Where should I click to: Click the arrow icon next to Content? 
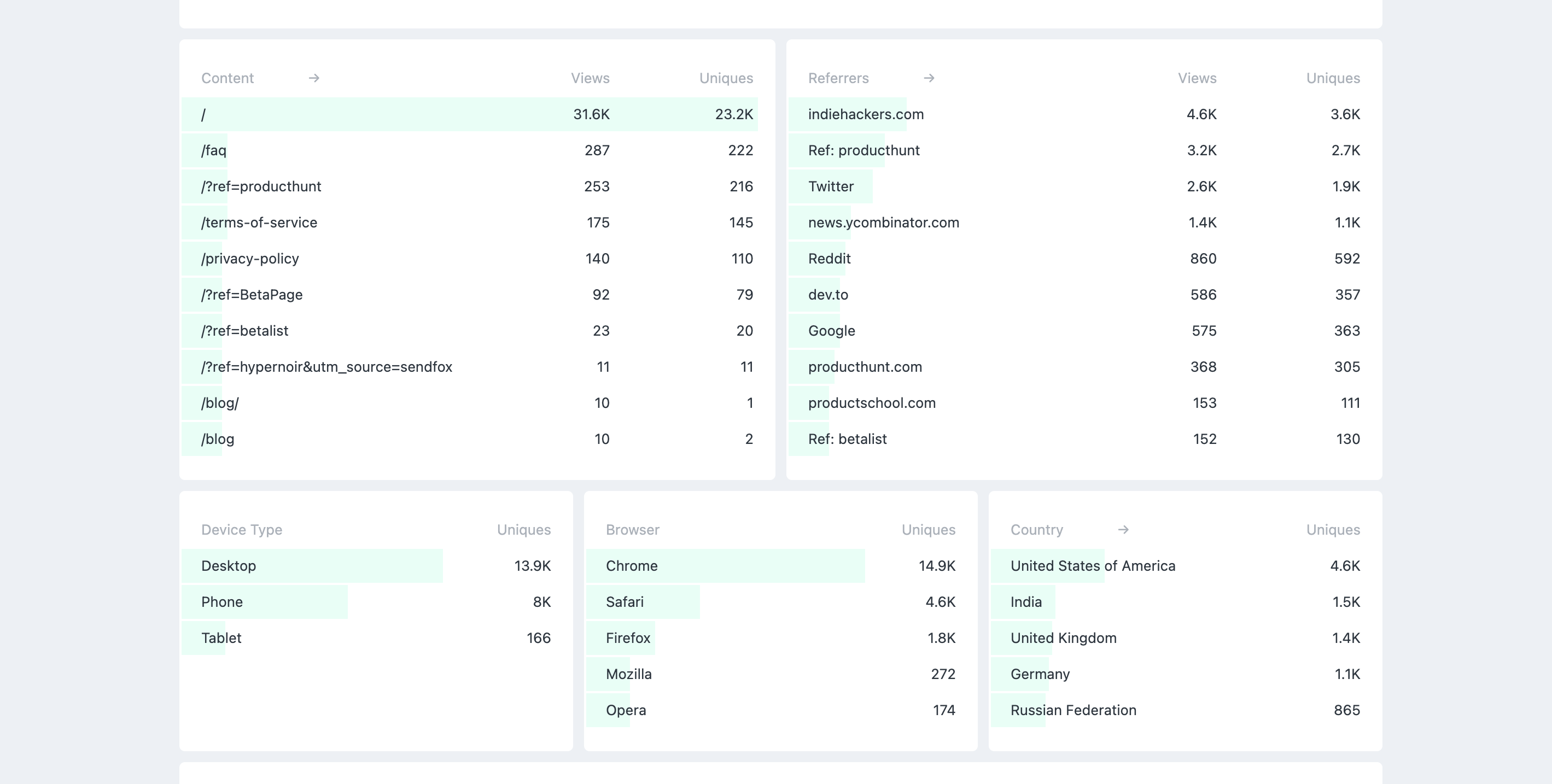tap(313, 78)
